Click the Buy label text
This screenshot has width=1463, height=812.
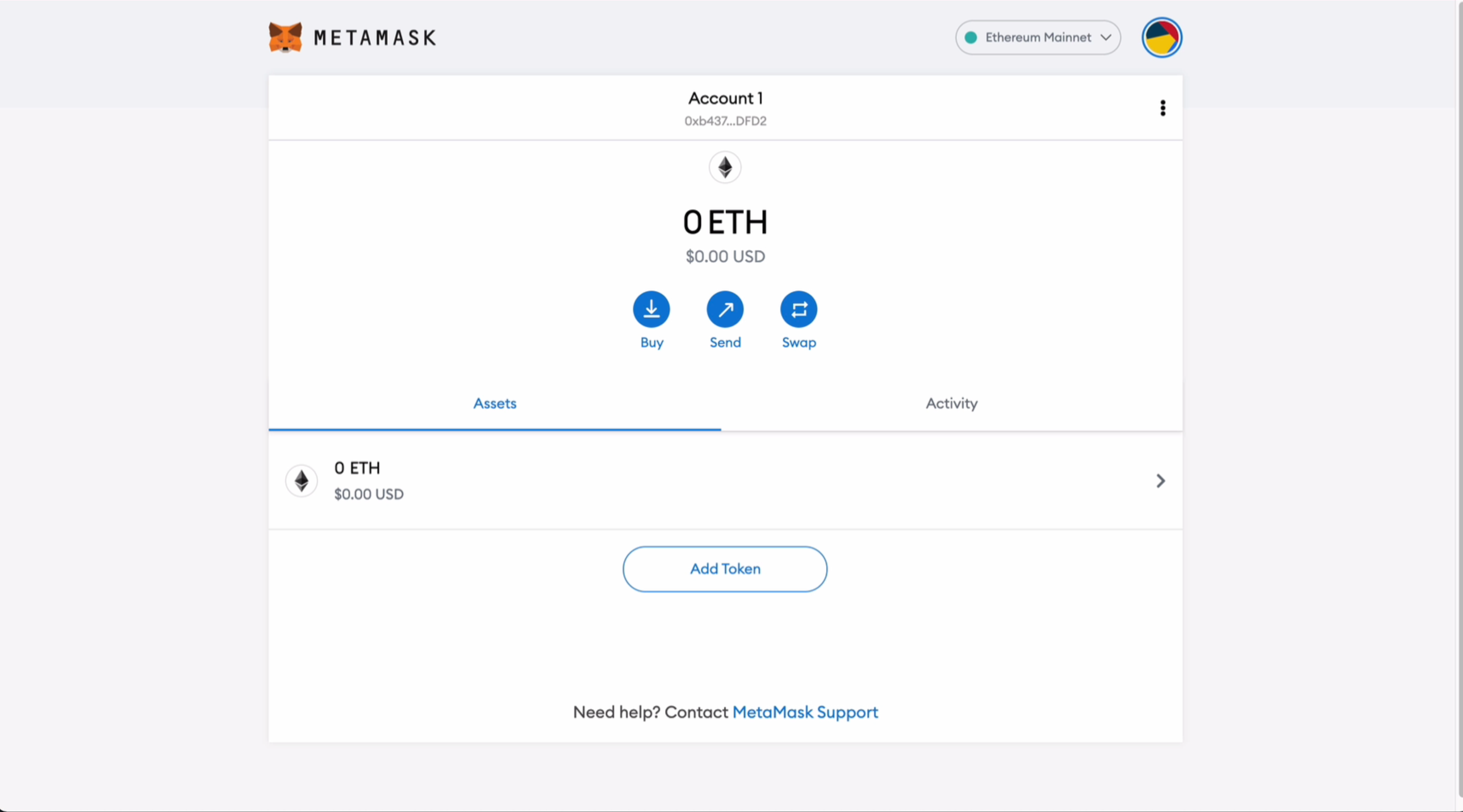click(651, 342)
